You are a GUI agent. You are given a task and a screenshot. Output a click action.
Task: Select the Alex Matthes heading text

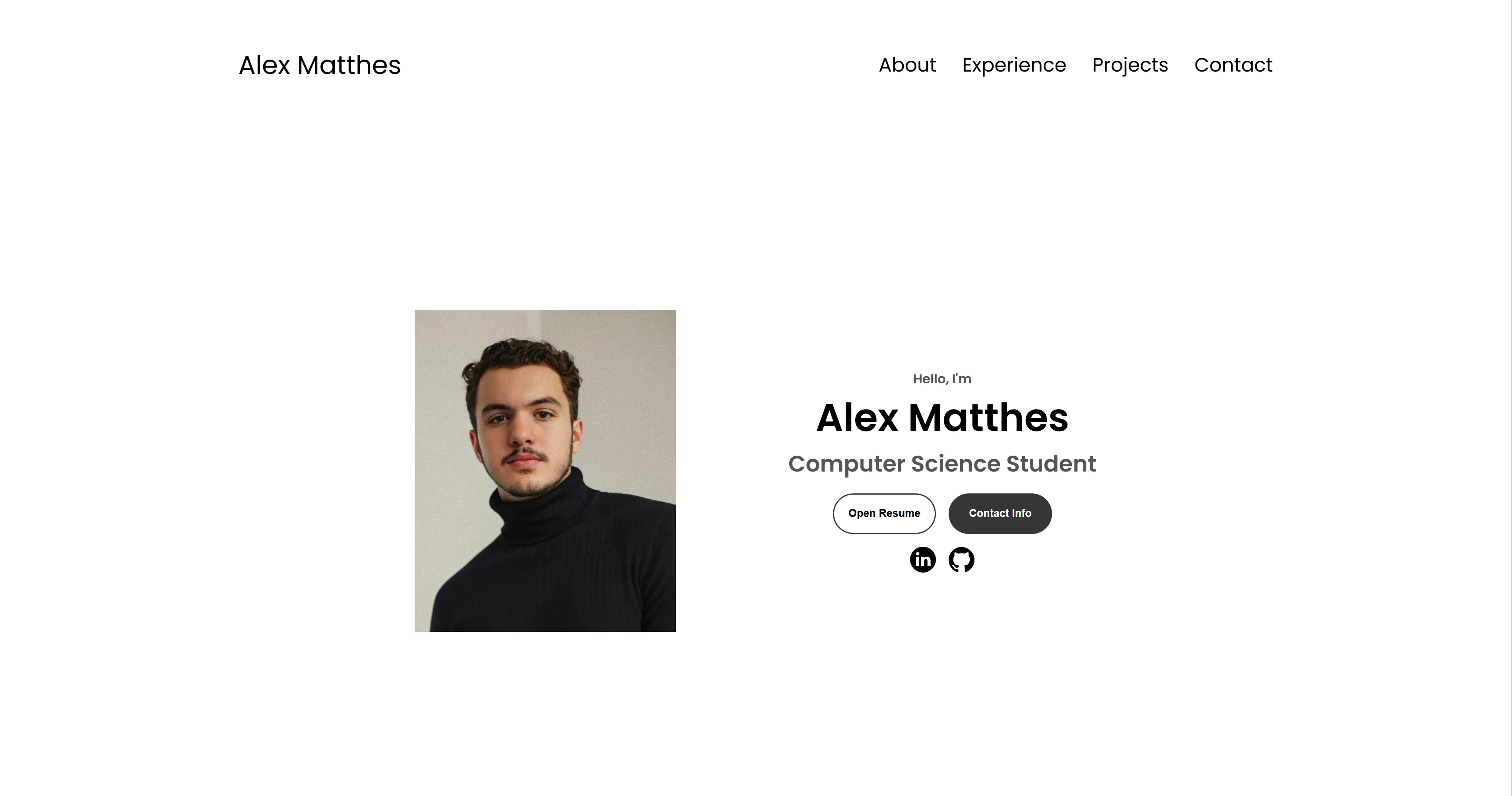point(942,418)
